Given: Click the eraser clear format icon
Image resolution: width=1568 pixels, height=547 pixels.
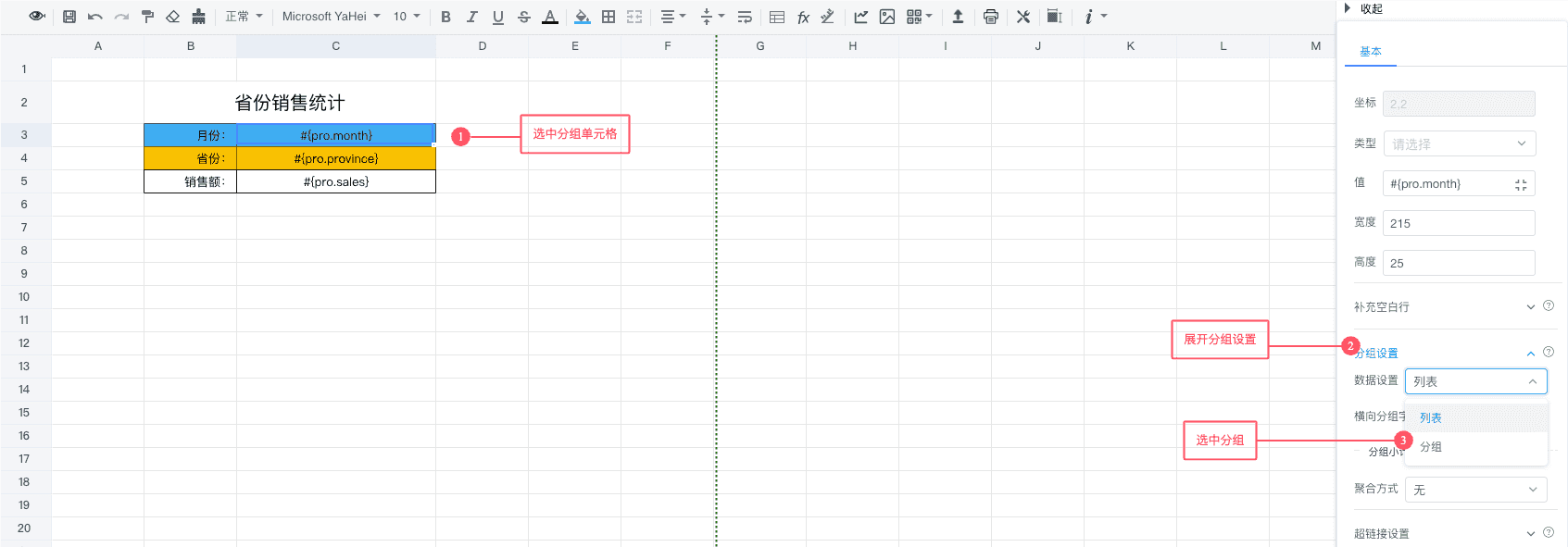Looking at the screenshot, I should coord(173,17).
